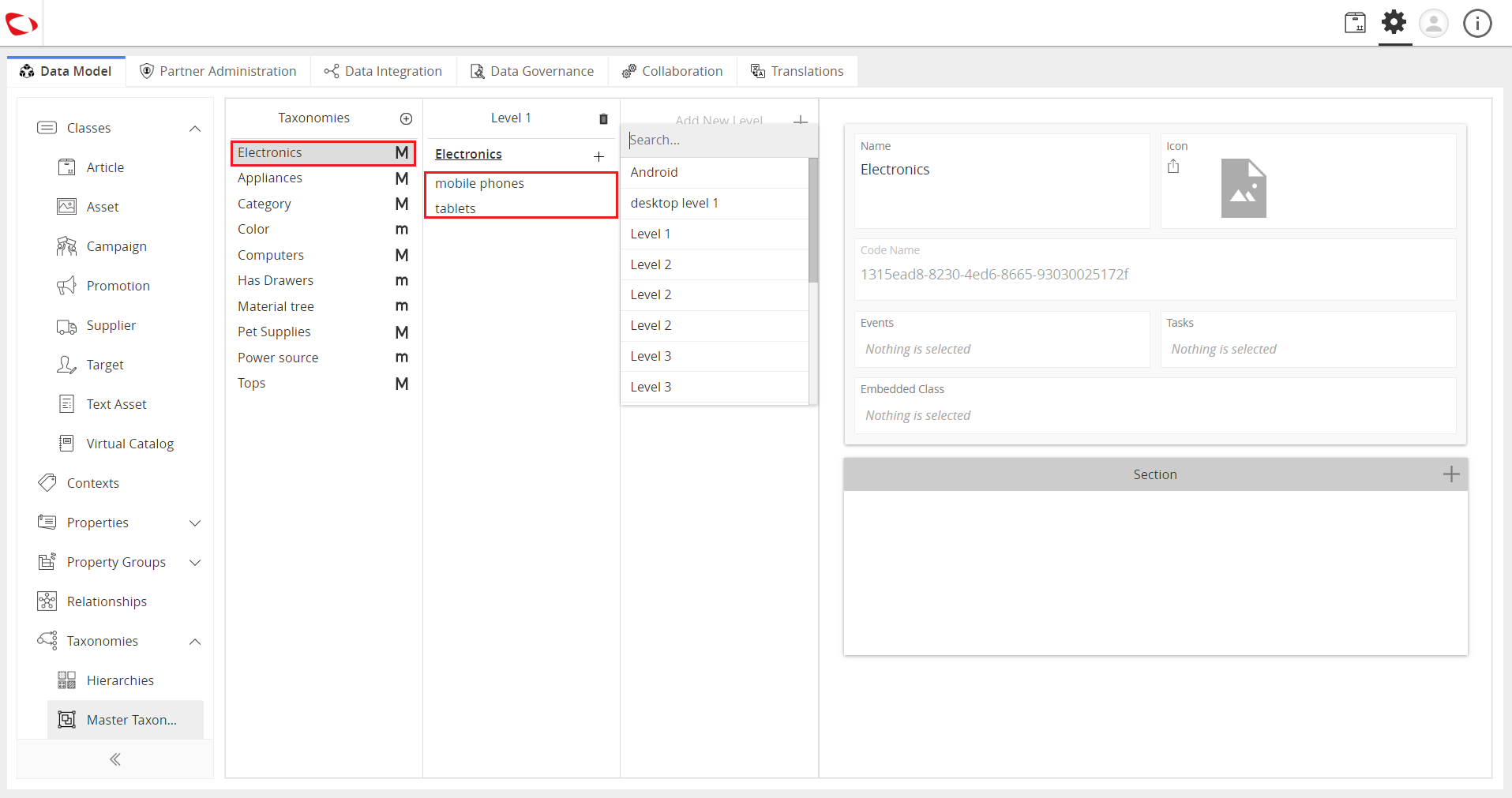Add child under Electronics with plus icon
The width and height of the screenshot is (1512, 798).
click(598, 156)
